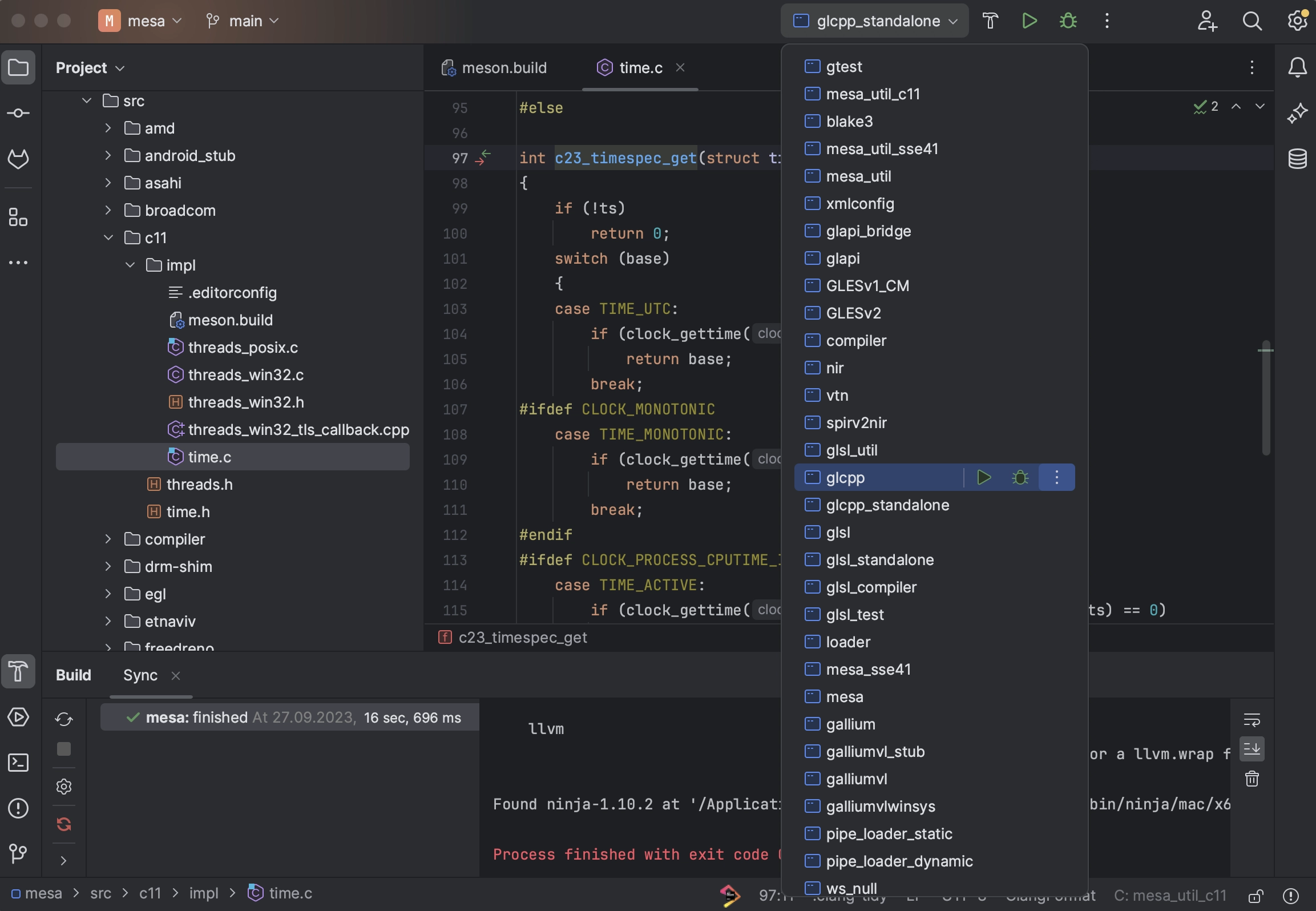
Task: Choose mesa_util_c11 from configuration list
Action: pos(934,94)
